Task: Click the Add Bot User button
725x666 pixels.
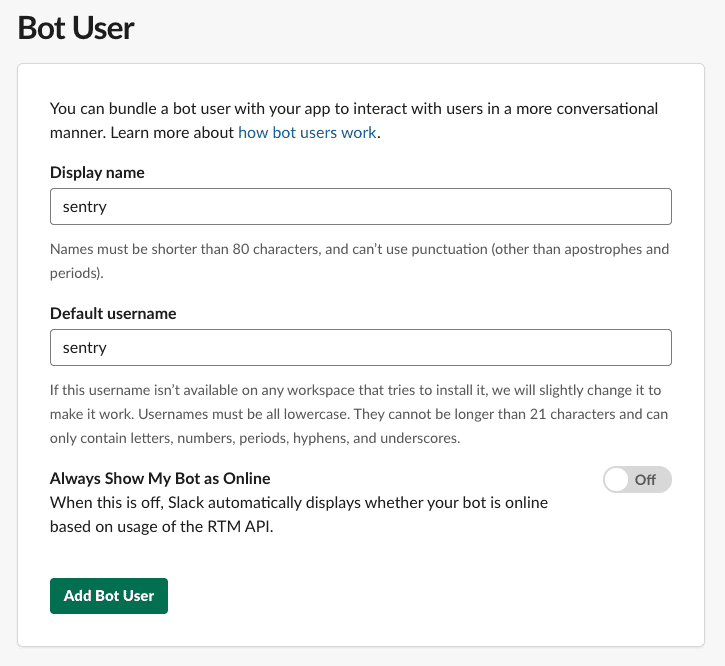Action: click(x=109, y=596)
